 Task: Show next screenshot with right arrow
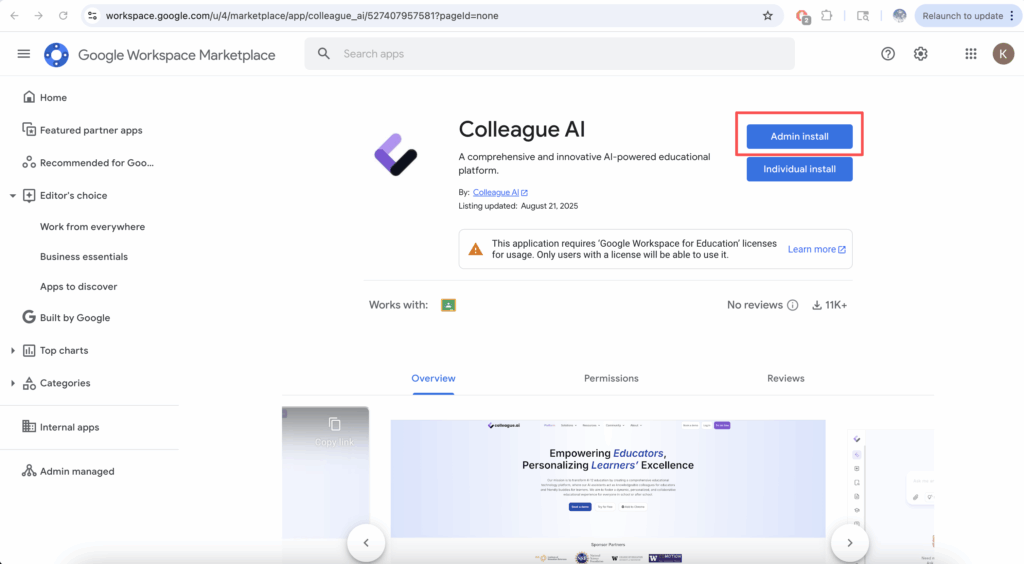pos(849,542)
